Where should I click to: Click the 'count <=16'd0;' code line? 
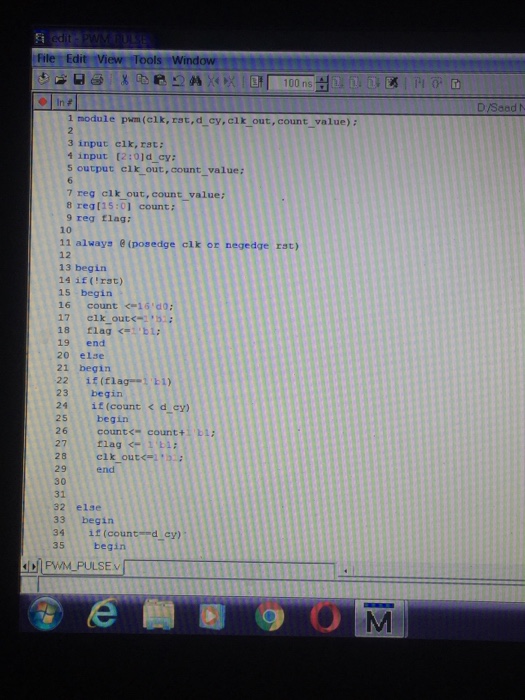(130, 306)
